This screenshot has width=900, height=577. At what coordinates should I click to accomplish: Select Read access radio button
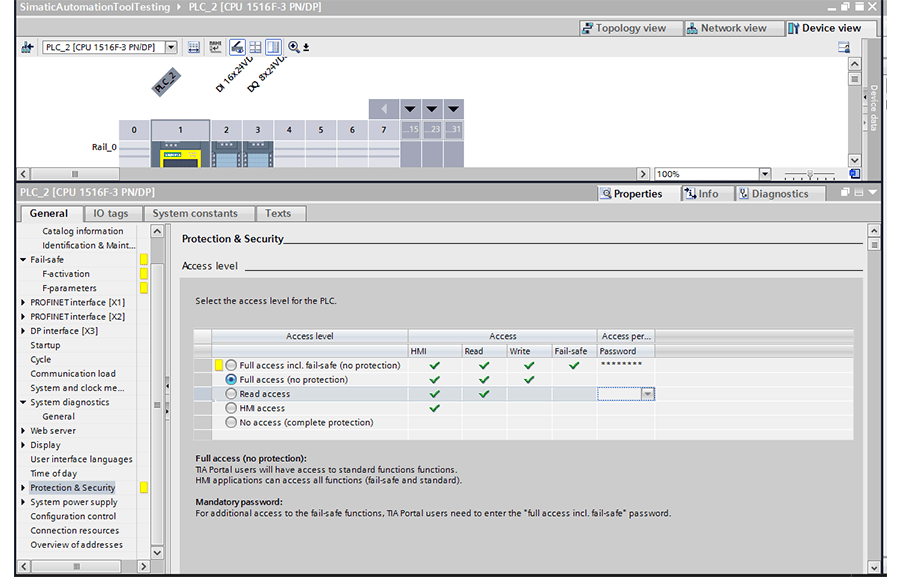pos(231,394)
